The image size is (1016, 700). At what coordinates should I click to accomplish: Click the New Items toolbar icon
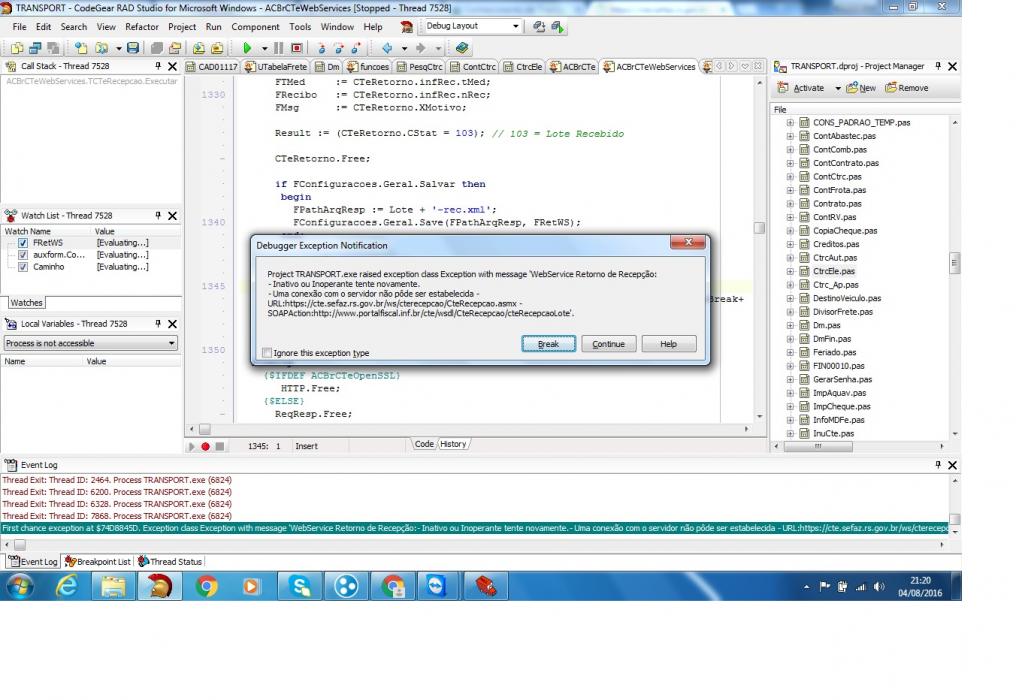(81, 48)
